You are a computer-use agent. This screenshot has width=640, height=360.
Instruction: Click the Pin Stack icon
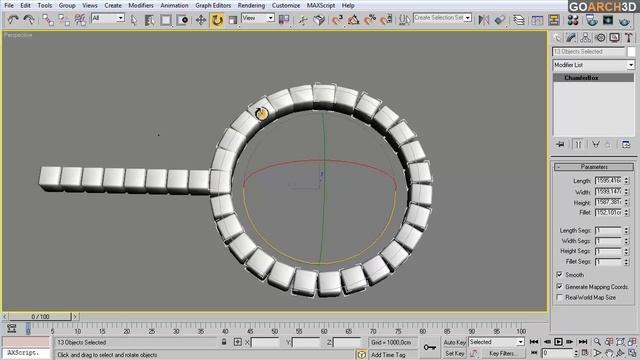coord(561,144)
